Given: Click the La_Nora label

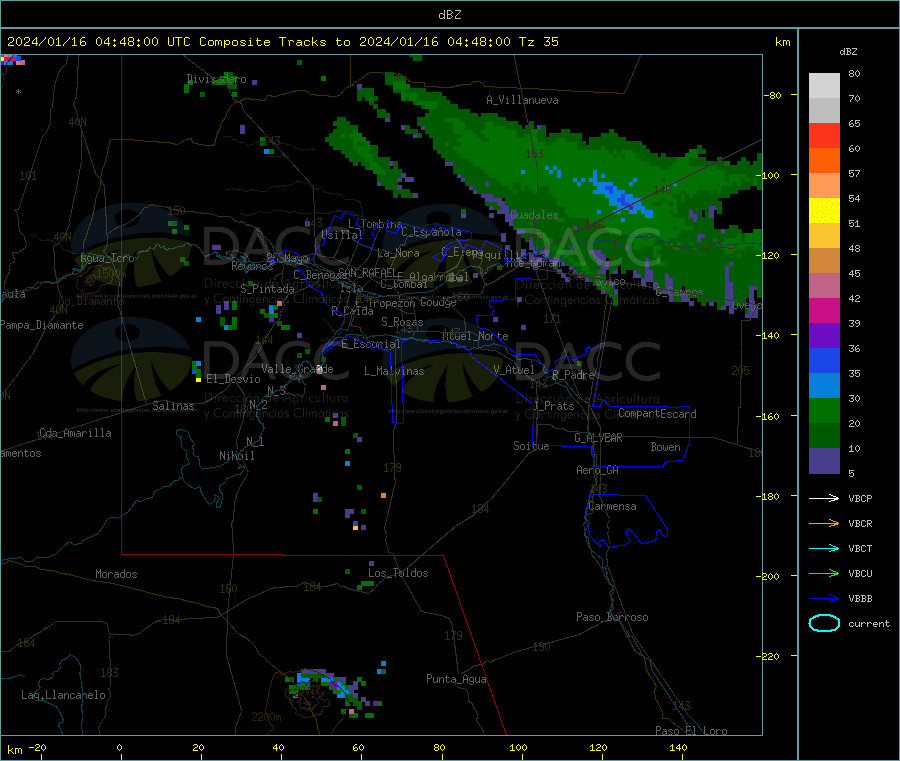Looking at the screenshot, I should pyautogui.click(x=398, y=253).
